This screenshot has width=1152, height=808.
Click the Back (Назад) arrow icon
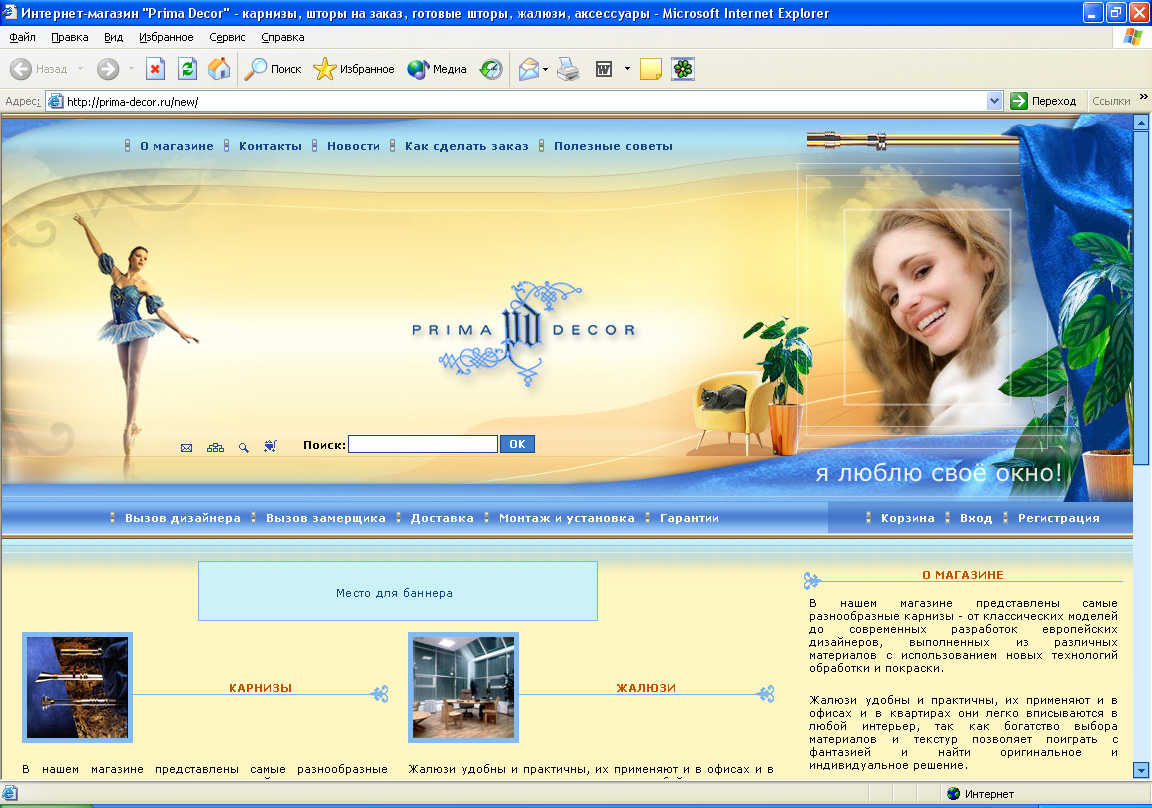[x=21, y=69]
